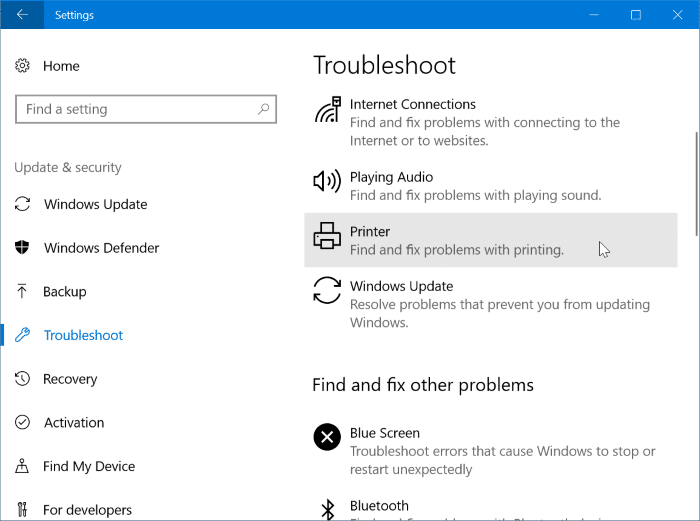Run the Internet Connections troubleshooter
700x521 pixels.
[x=491, y=122]
